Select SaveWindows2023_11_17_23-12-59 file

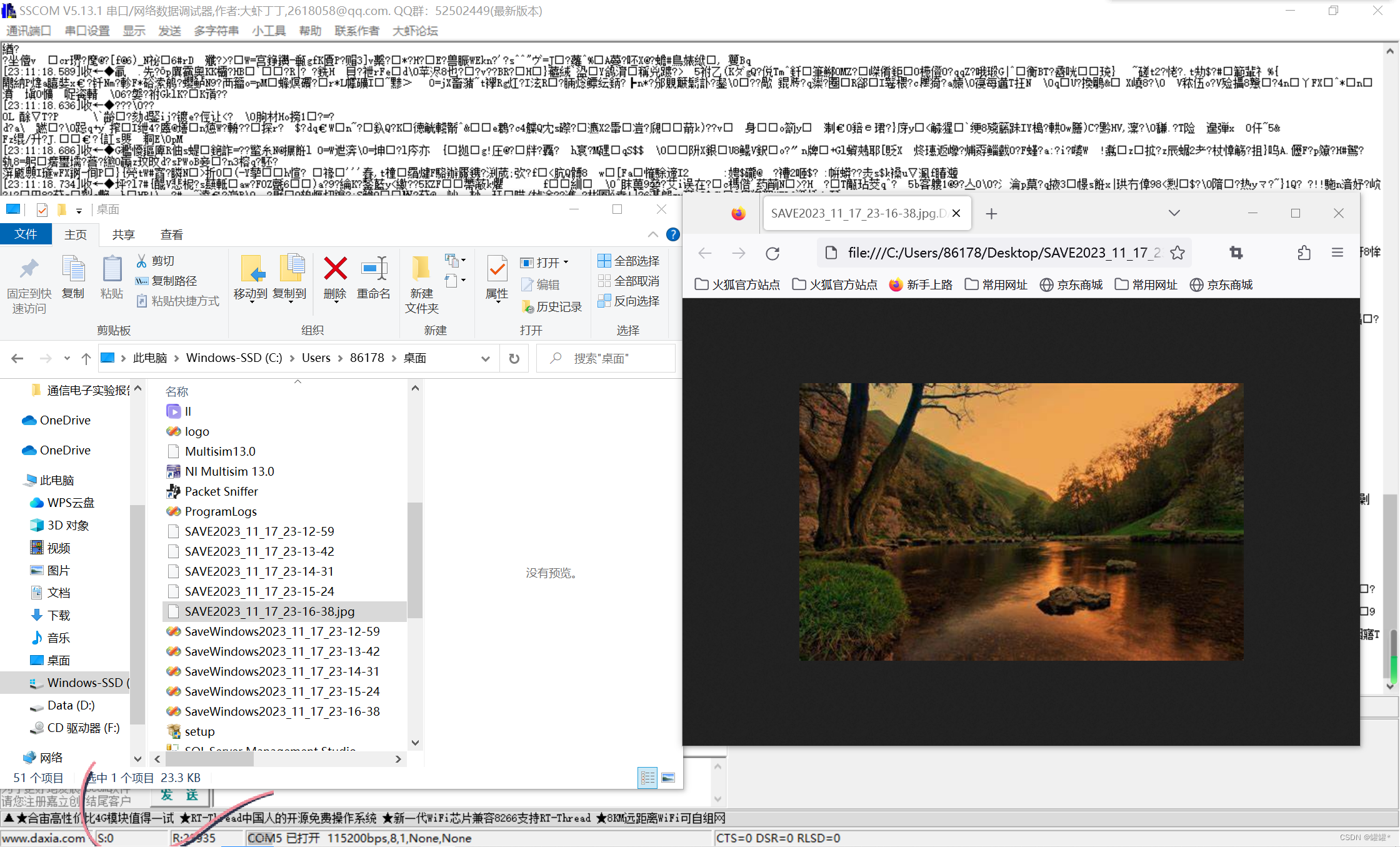tap(282, 631)
